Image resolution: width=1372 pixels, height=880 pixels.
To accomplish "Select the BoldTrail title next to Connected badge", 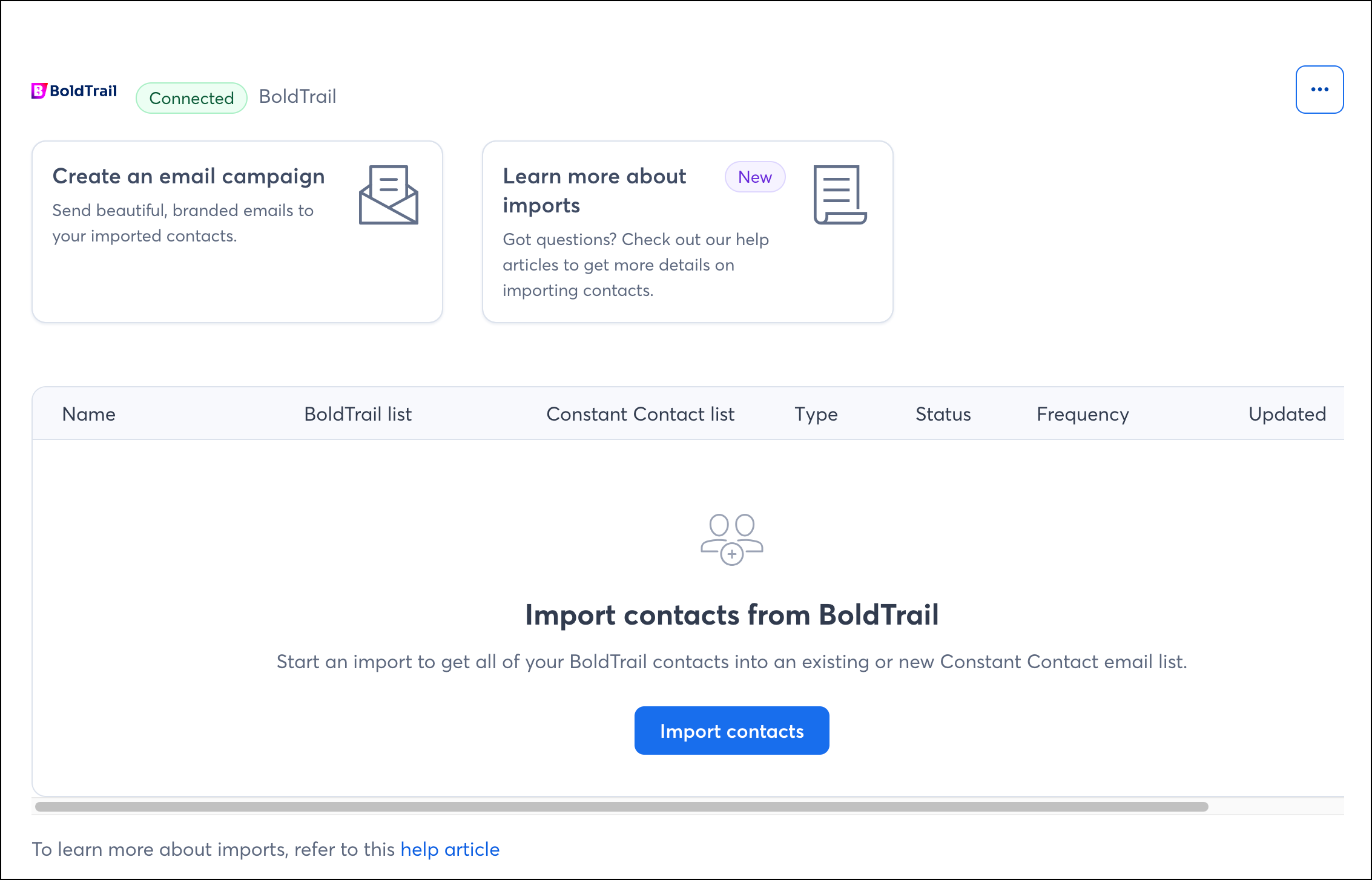I will 298,97.
